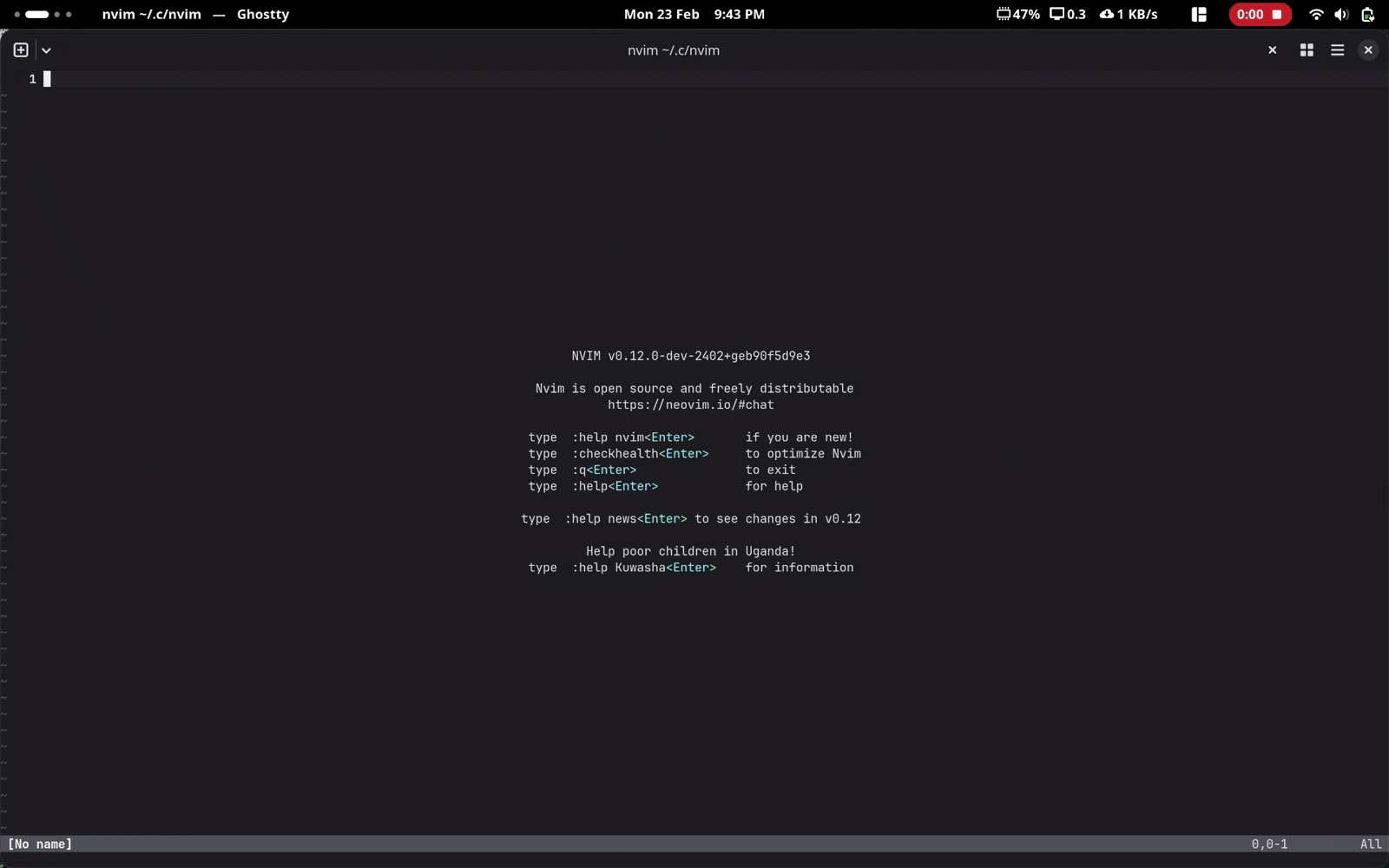Open the tab overview grid
1389x868 pixels.
click(1307, 50)
